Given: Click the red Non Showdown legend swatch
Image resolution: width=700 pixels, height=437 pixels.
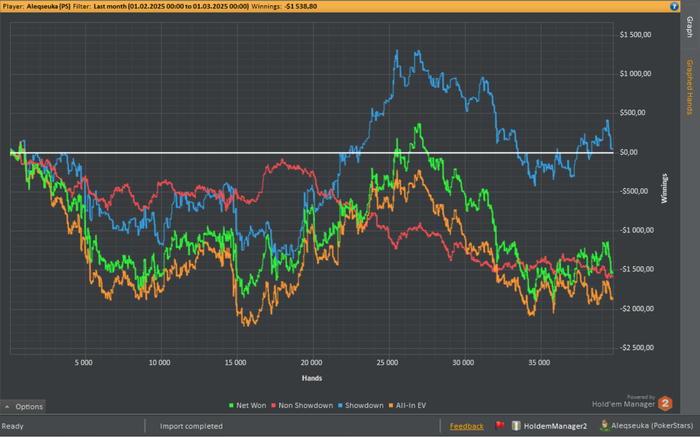Looking at the screenshot, I should tap(274, 406).
